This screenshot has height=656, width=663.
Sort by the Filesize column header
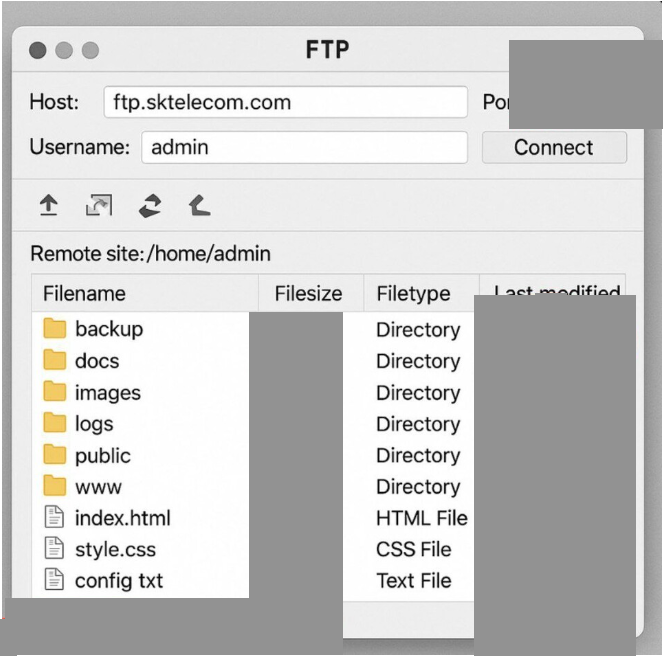coord(311,293)
